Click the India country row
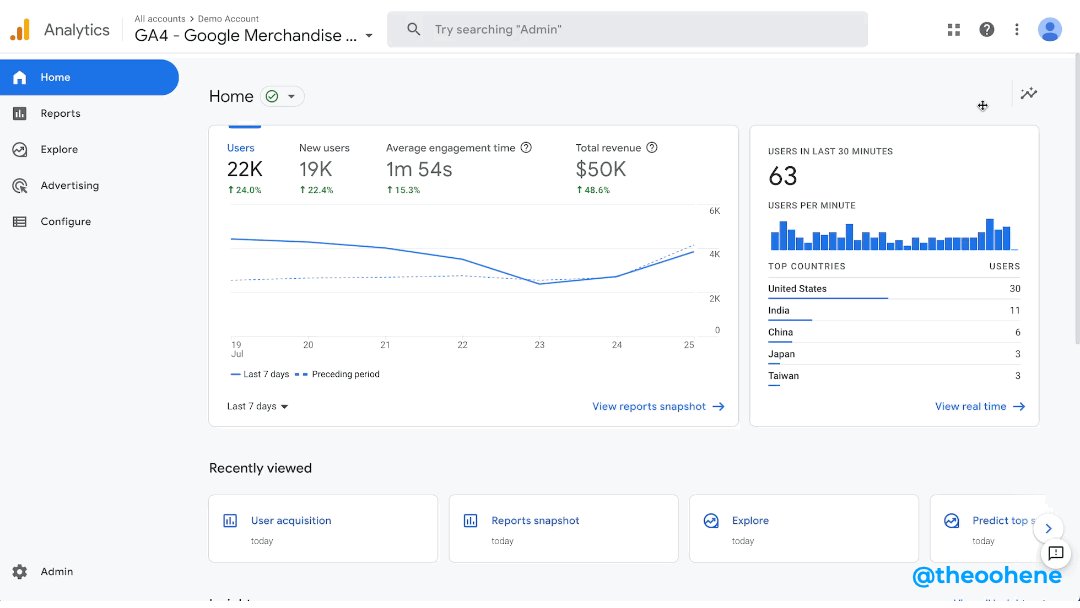 pos(894,311)
